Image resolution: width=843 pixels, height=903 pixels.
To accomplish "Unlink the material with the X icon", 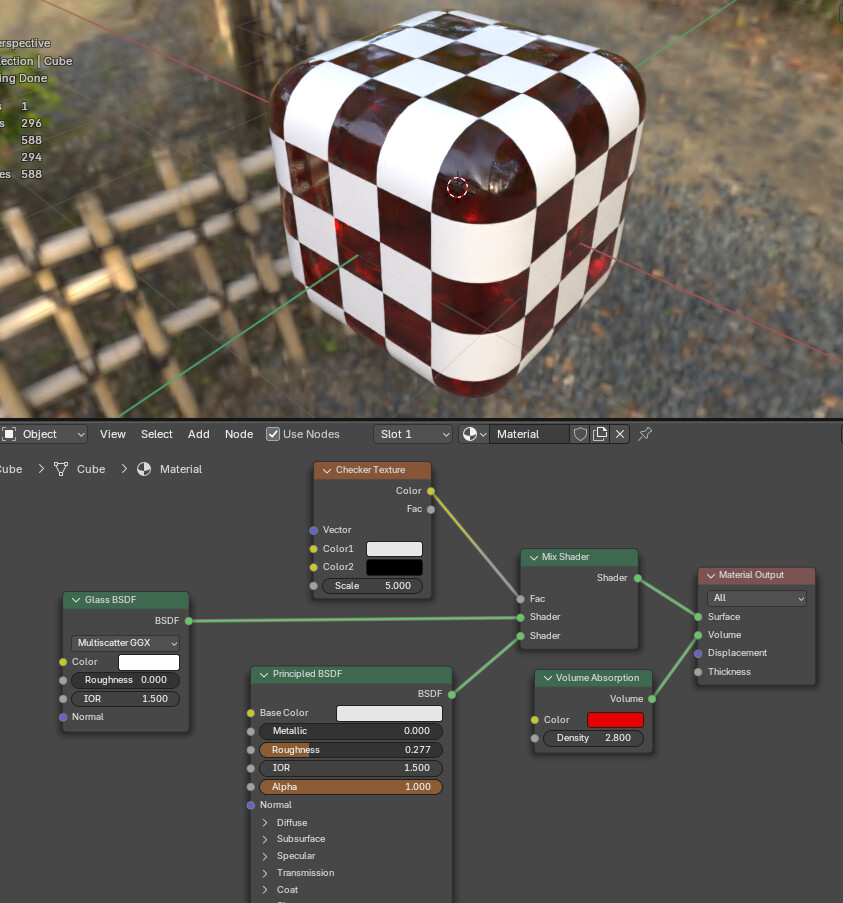I will (x=620, y=434).
